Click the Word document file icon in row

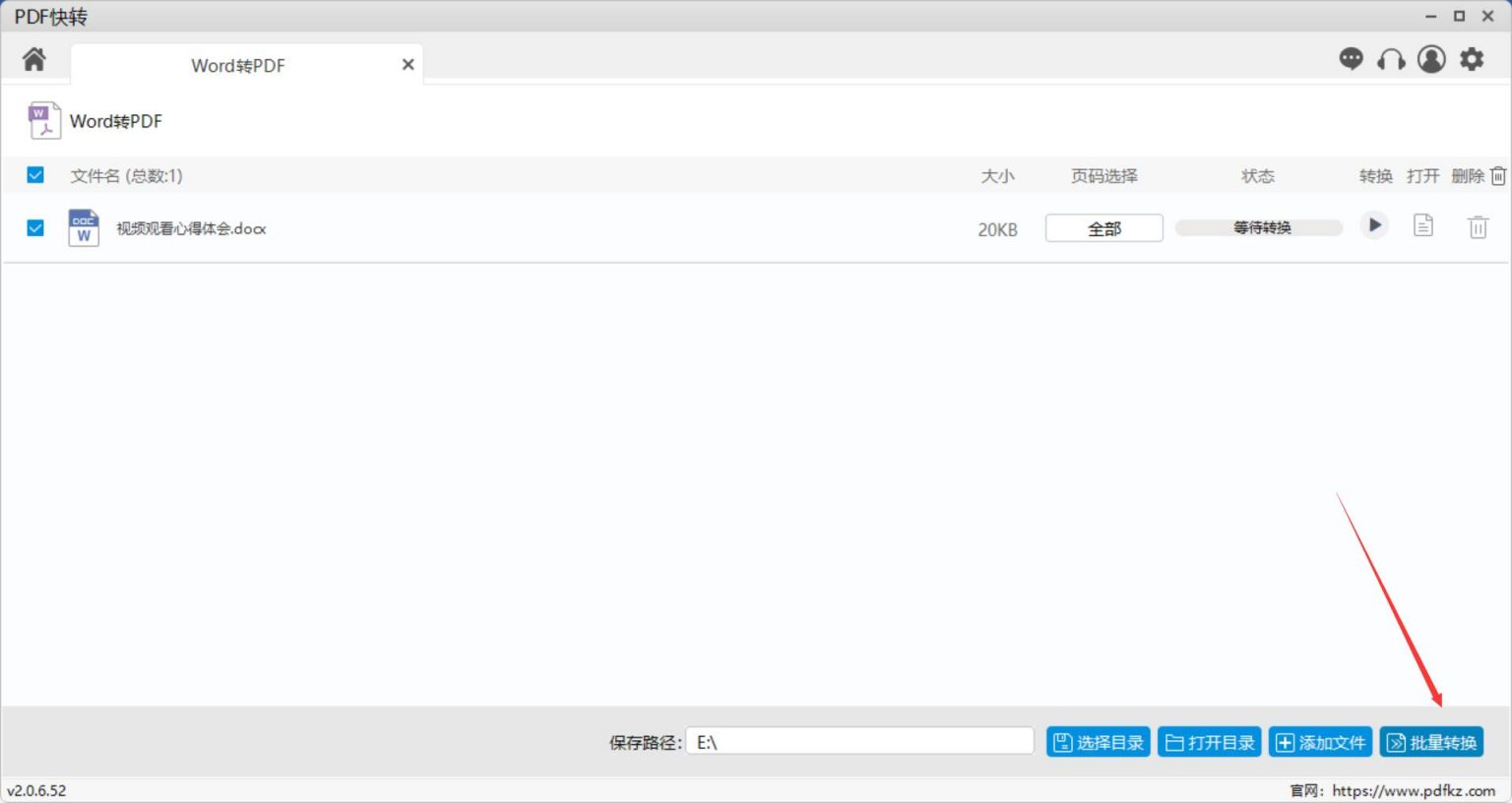coord(84,228)
